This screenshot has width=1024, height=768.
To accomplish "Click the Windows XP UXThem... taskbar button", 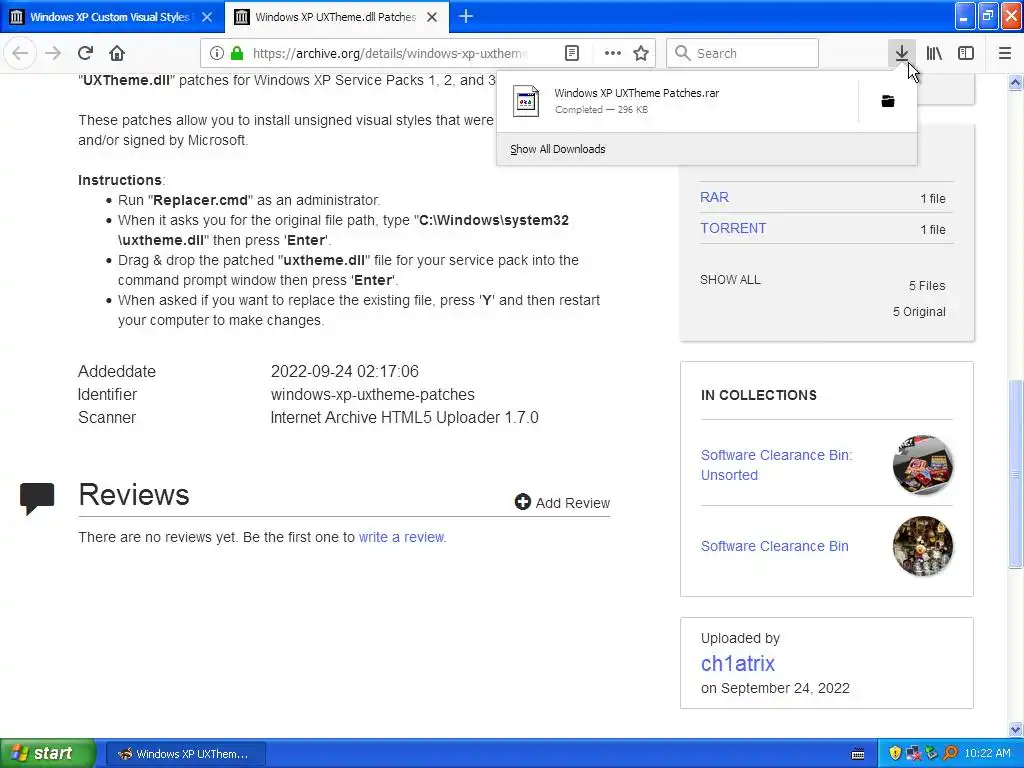I will point(185,754).
